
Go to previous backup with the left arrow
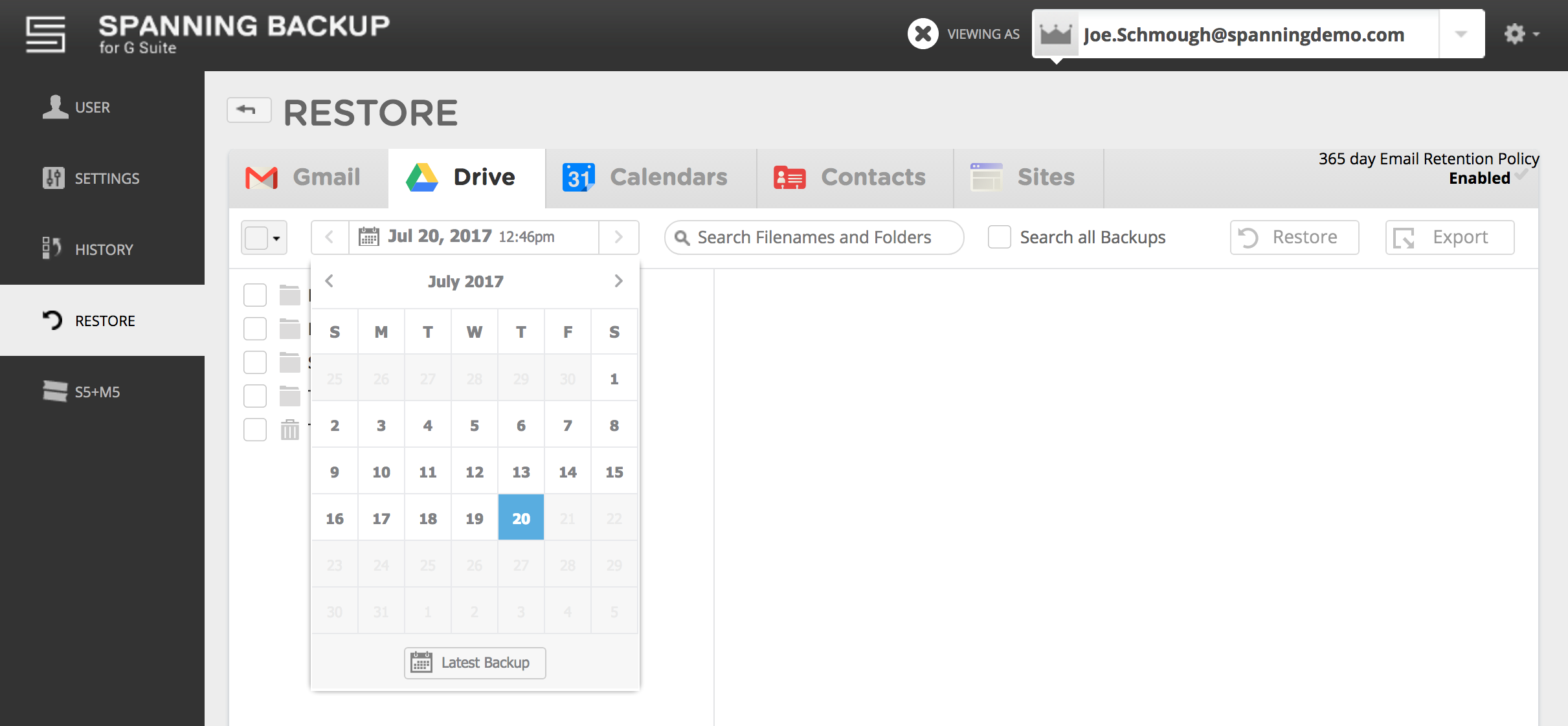(x=330, y=237)
